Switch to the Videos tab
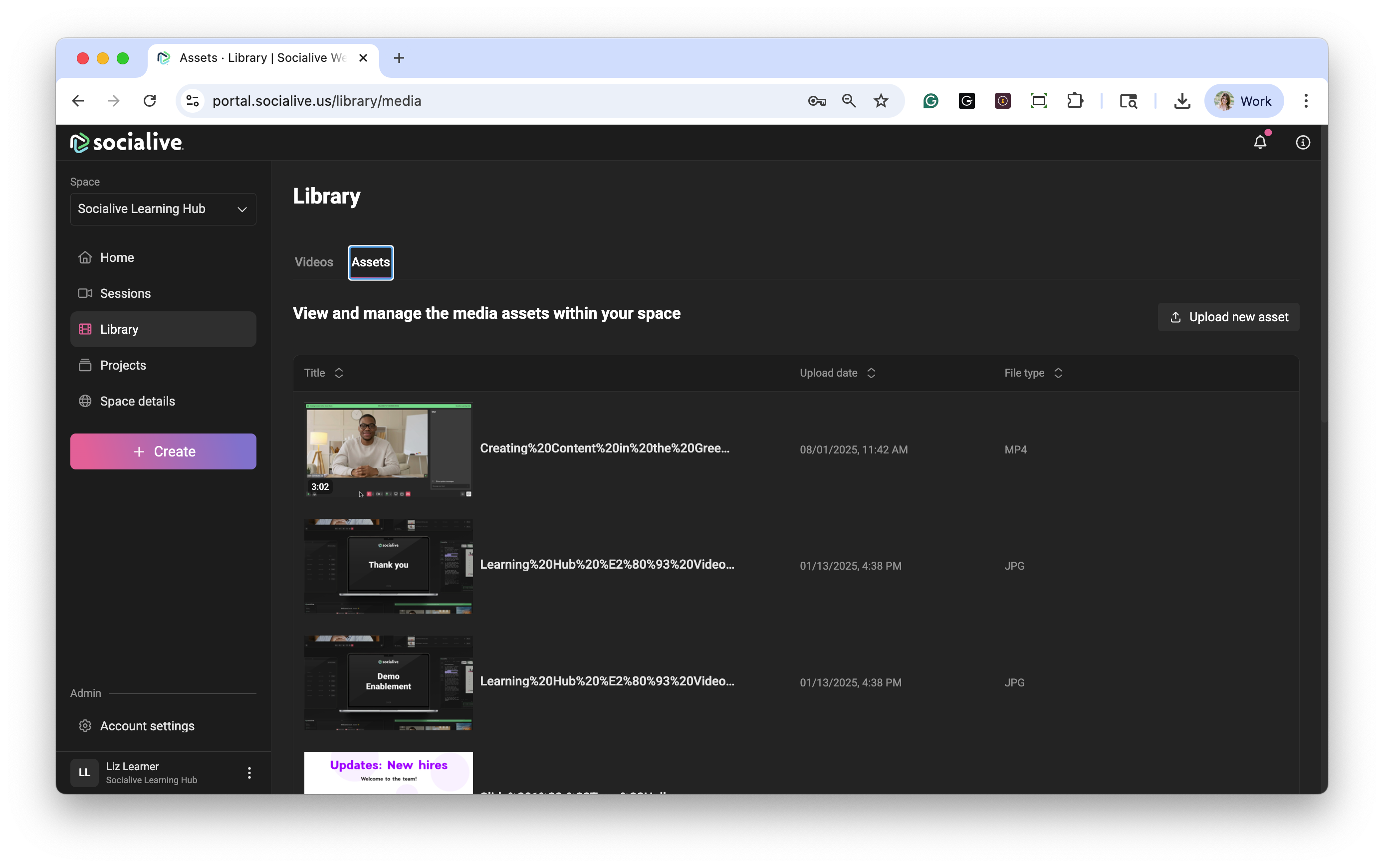This screenshot has height=868, width=1384. 313,262
